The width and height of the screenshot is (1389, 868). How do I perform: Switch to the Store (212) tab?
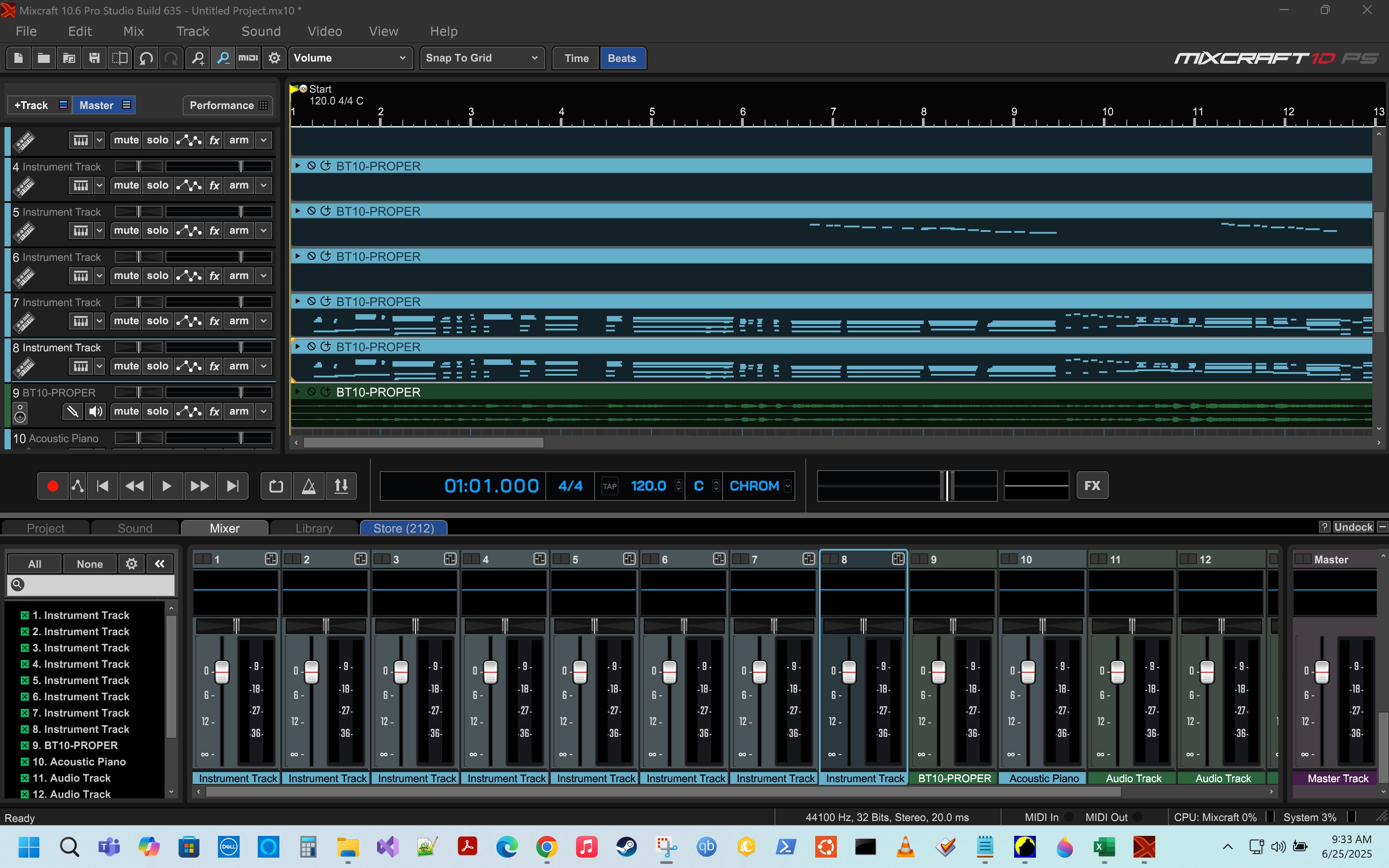[403, 528]
